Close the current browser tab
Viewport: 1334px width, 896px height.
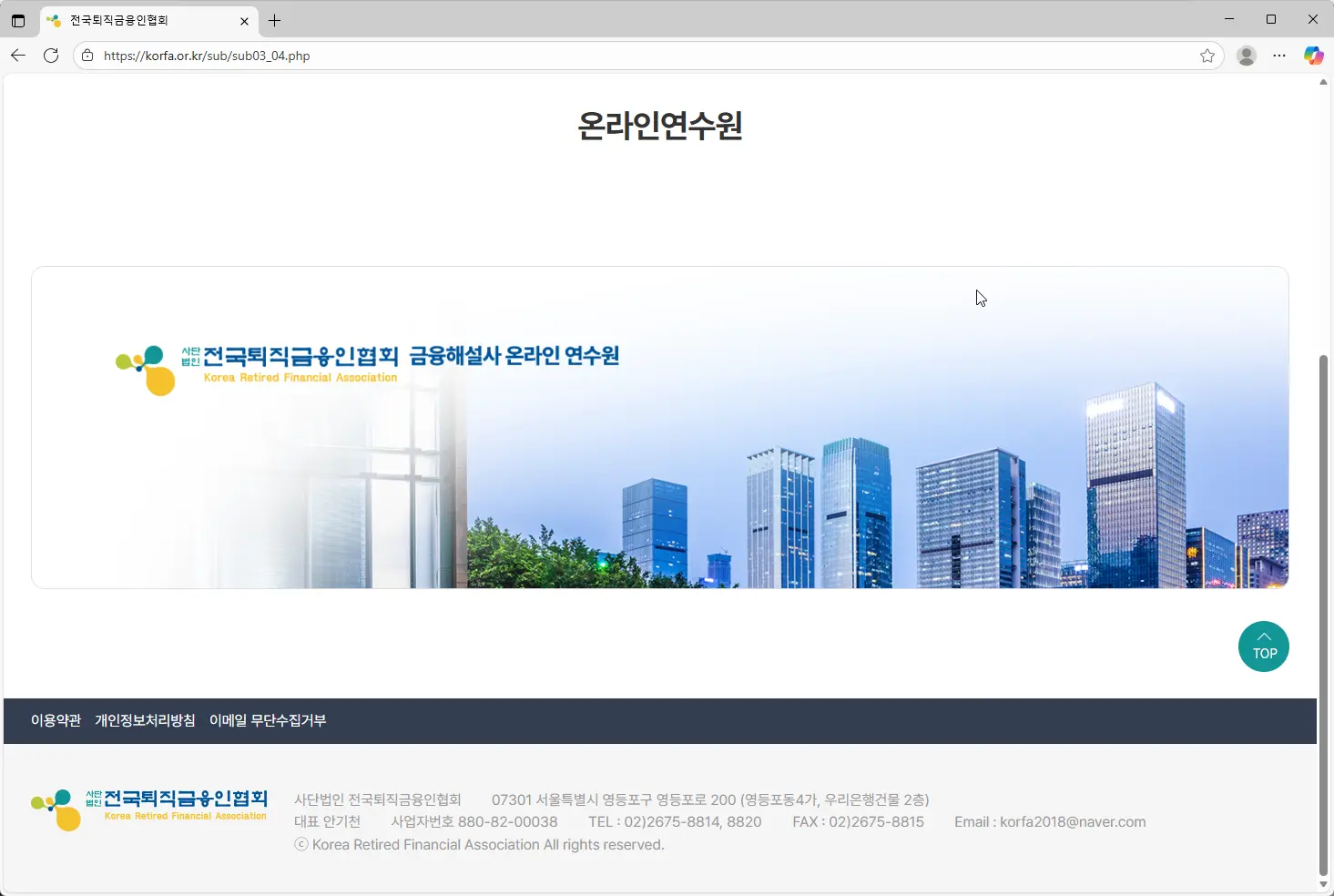pyautogui.click(x=245, y=20)
